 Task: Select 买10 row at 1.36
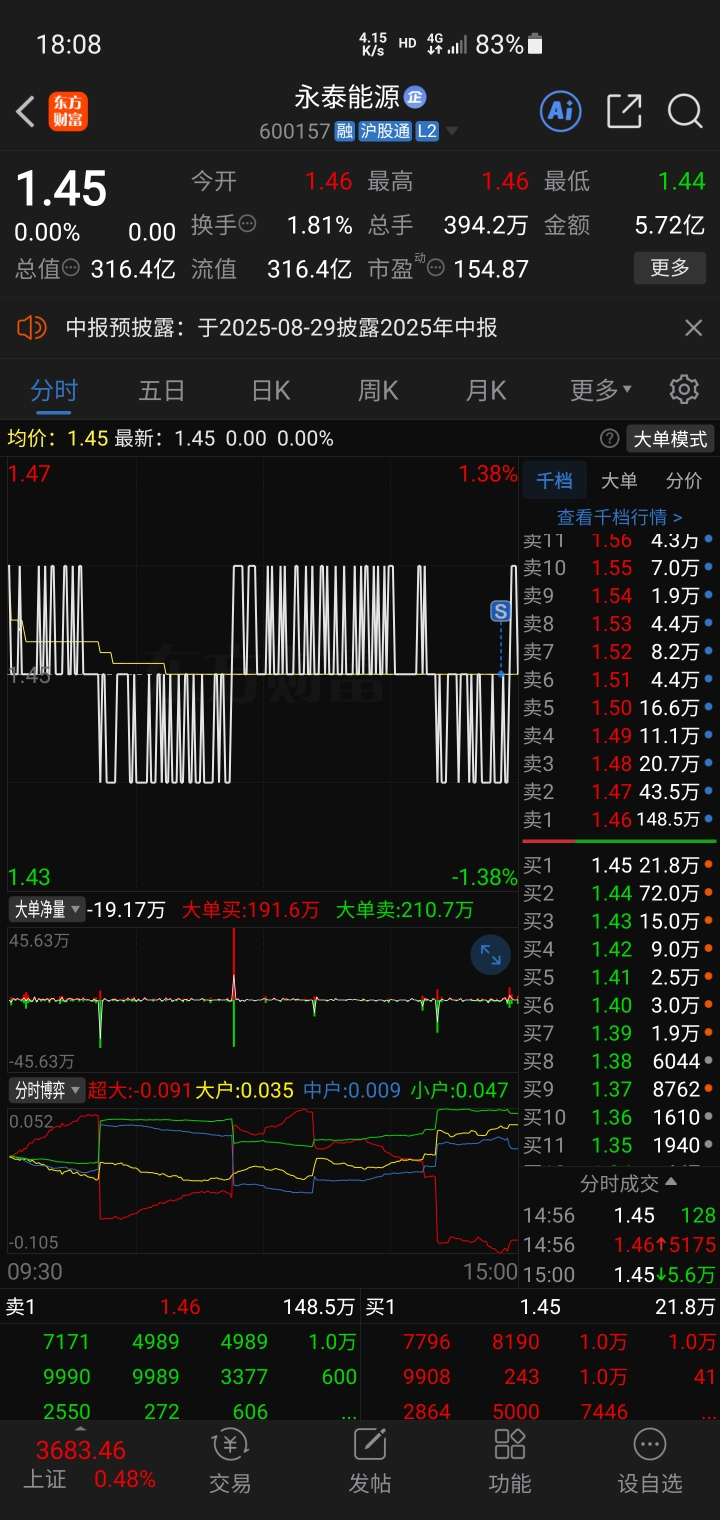(x=618, y=1117)
